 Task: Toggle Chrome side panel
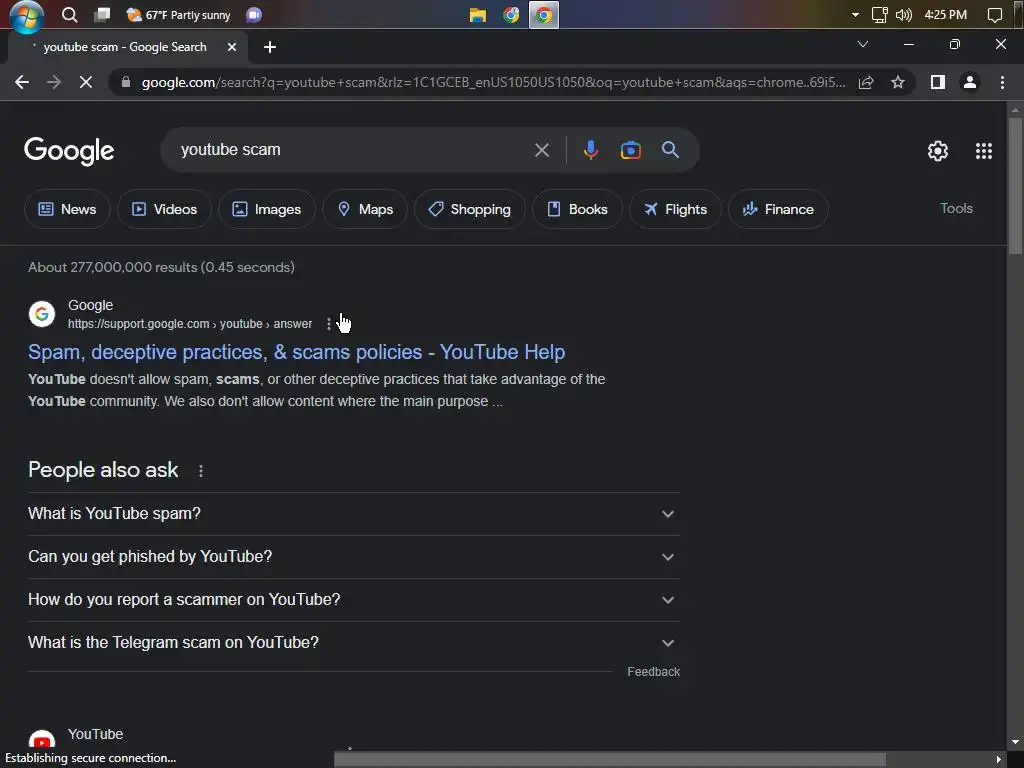tap(938, 82)
